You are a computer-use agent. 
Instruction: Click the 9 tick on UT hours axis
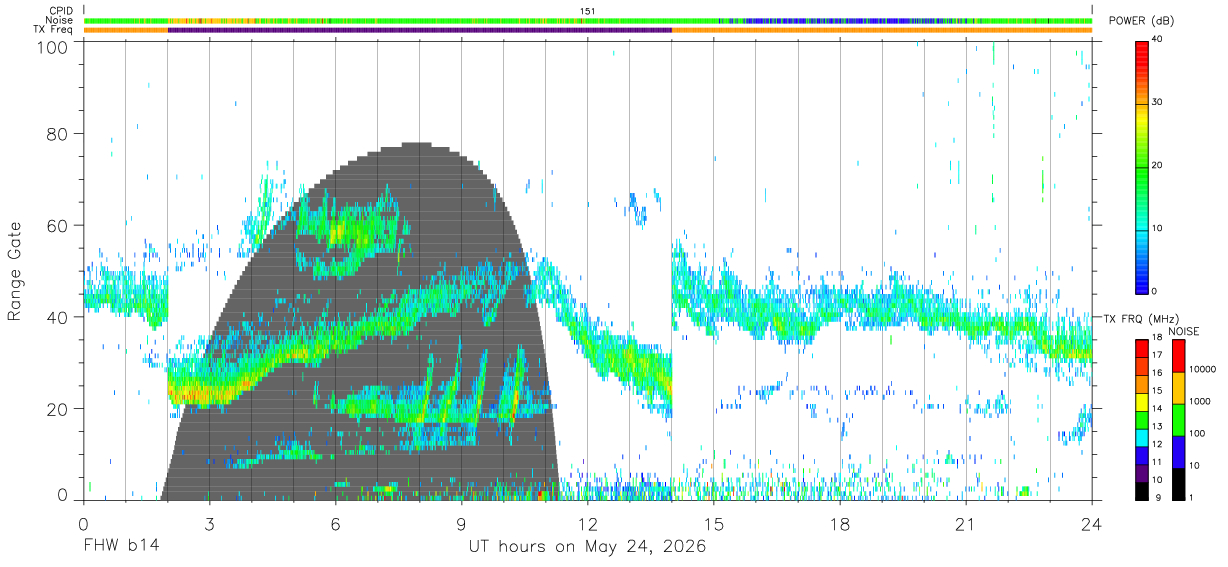pyautogui.click(x=462, y=524)
